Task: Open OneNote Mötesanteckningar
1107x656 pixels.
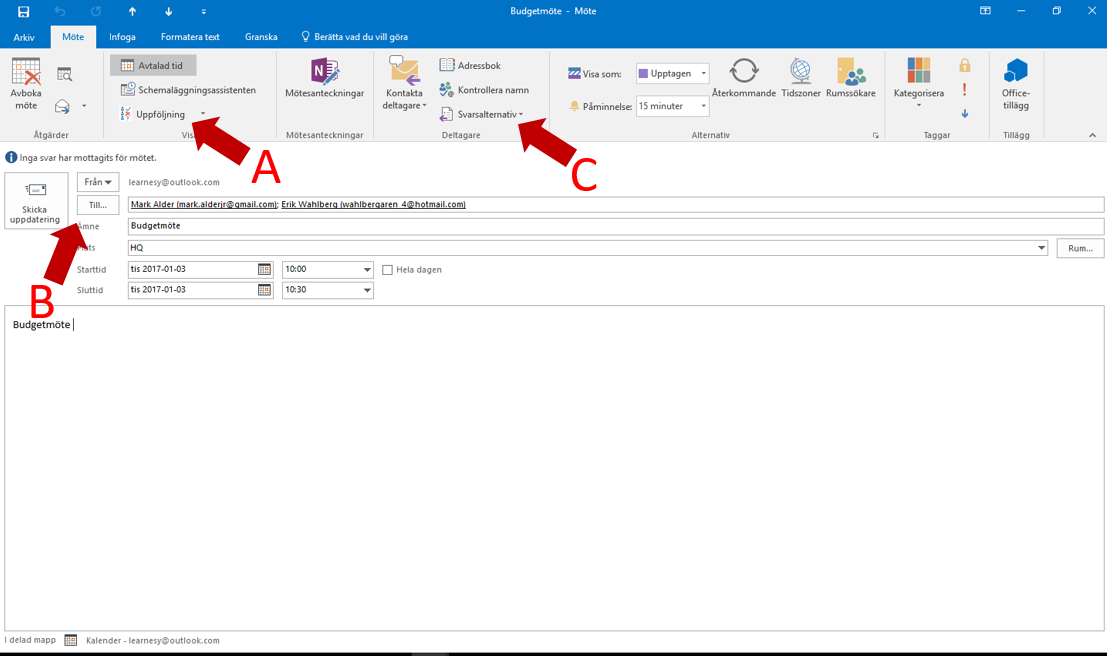Action: pos(325,78)
